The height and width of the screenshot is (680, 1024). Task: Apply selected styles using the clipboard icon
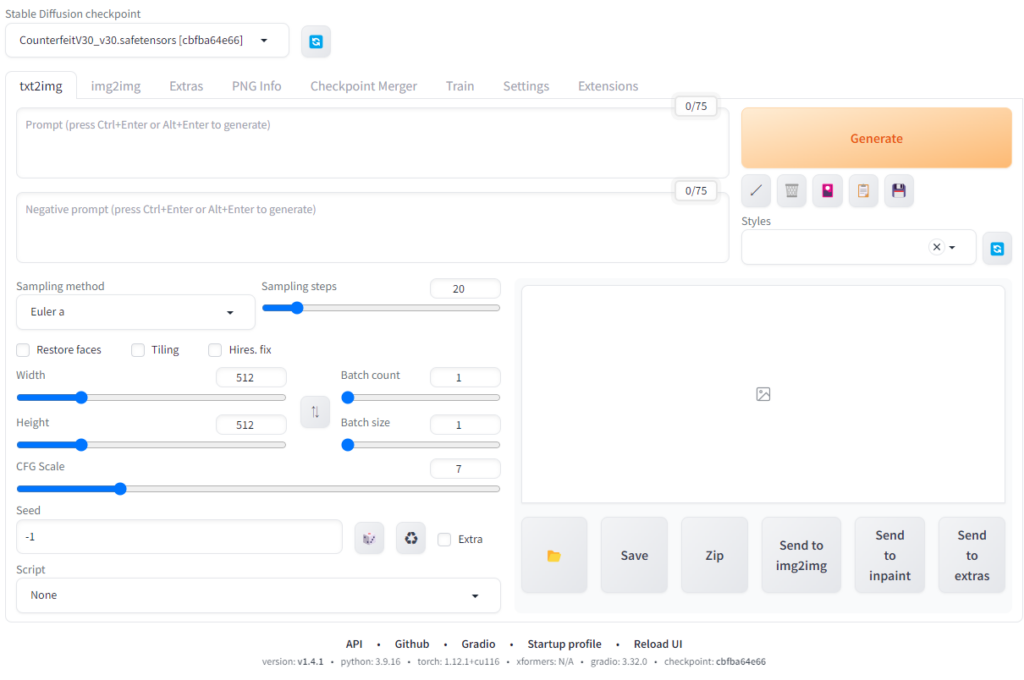tap(863, 190)
